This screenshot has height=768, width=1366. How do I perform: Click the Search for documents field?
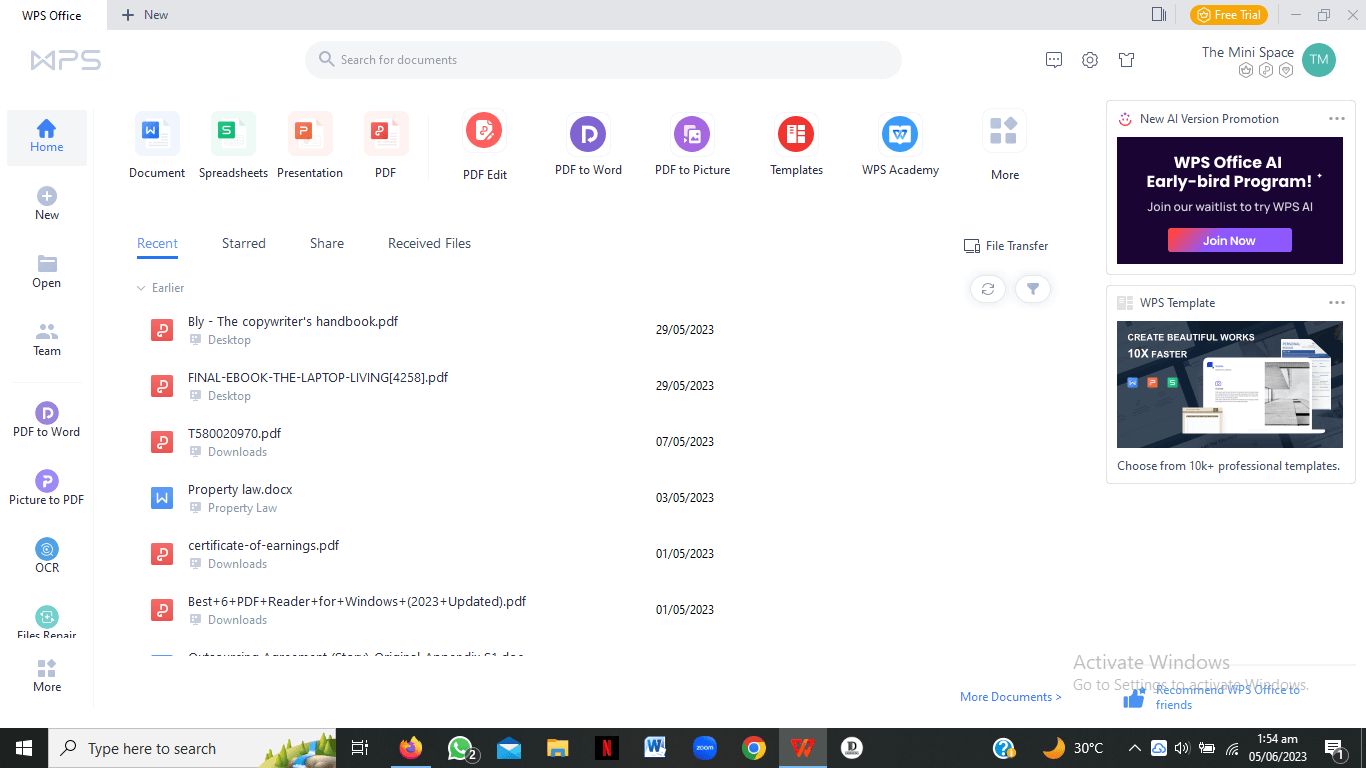point(603,60)
